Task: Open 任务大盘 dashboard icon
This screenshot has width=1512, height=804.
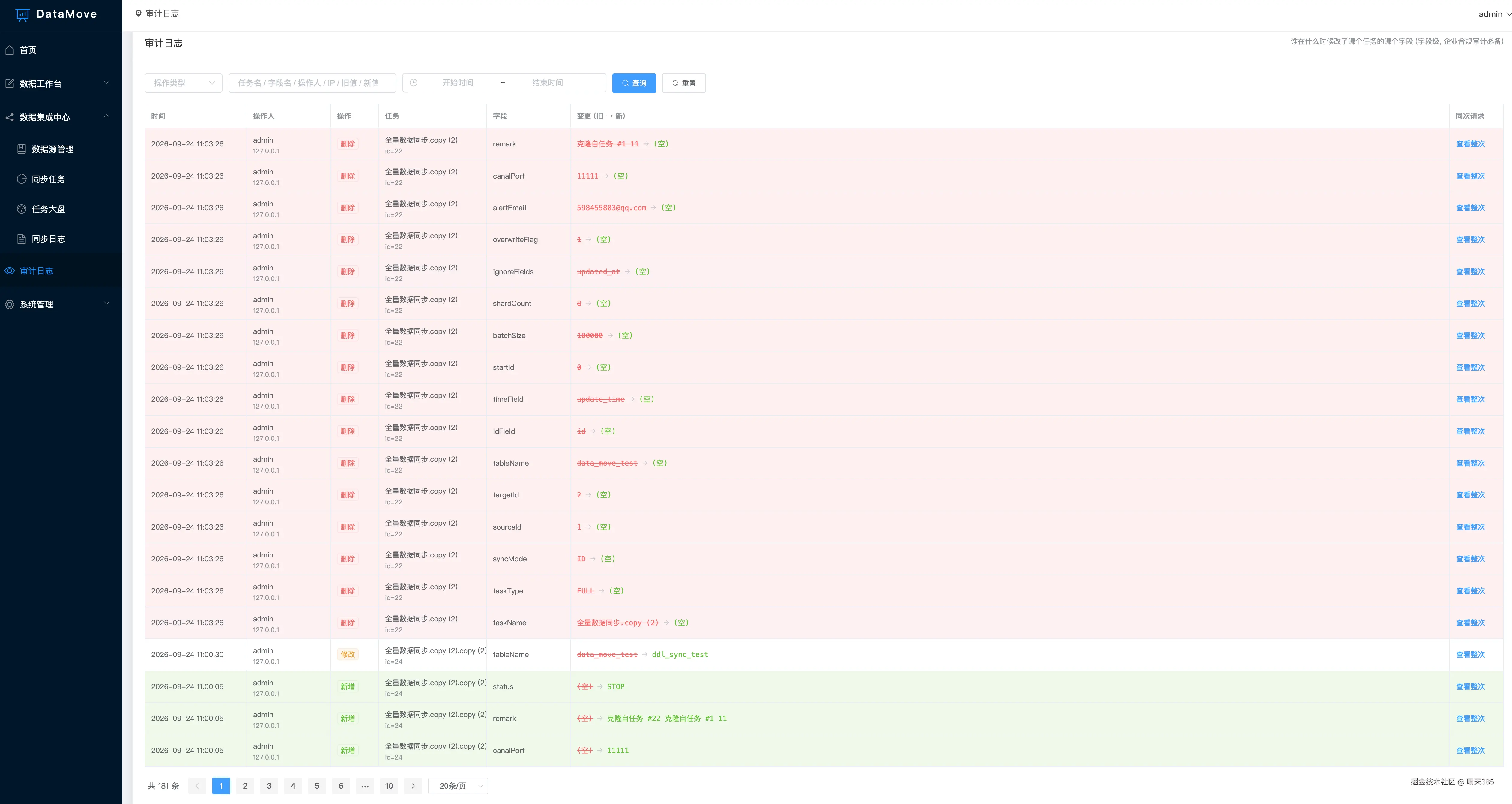Action: click(x=22, y=208)
